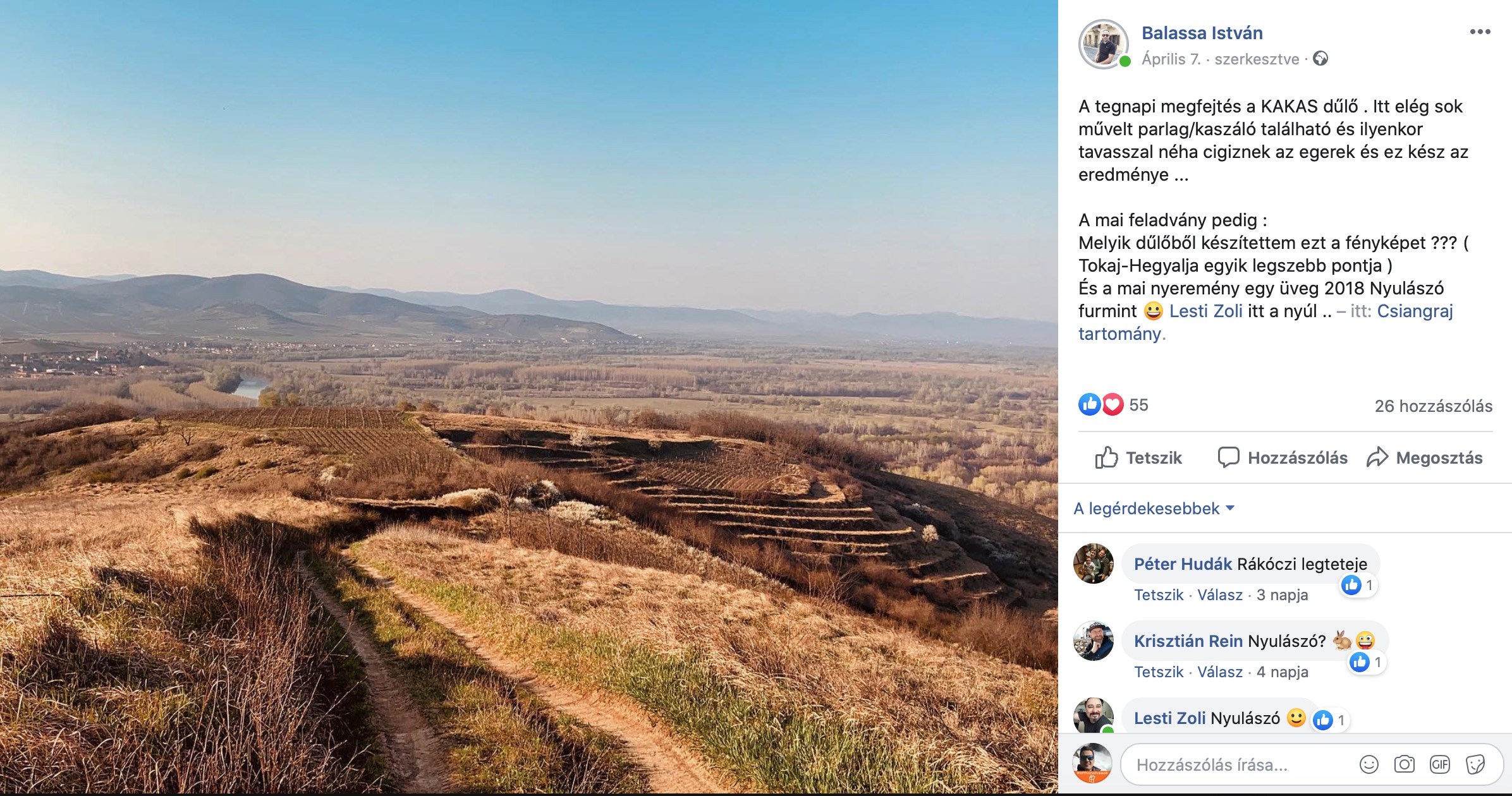Screen dimensions: 1512x796
Task: Like the post with Tetszik button
Action: pos(1138,457)
